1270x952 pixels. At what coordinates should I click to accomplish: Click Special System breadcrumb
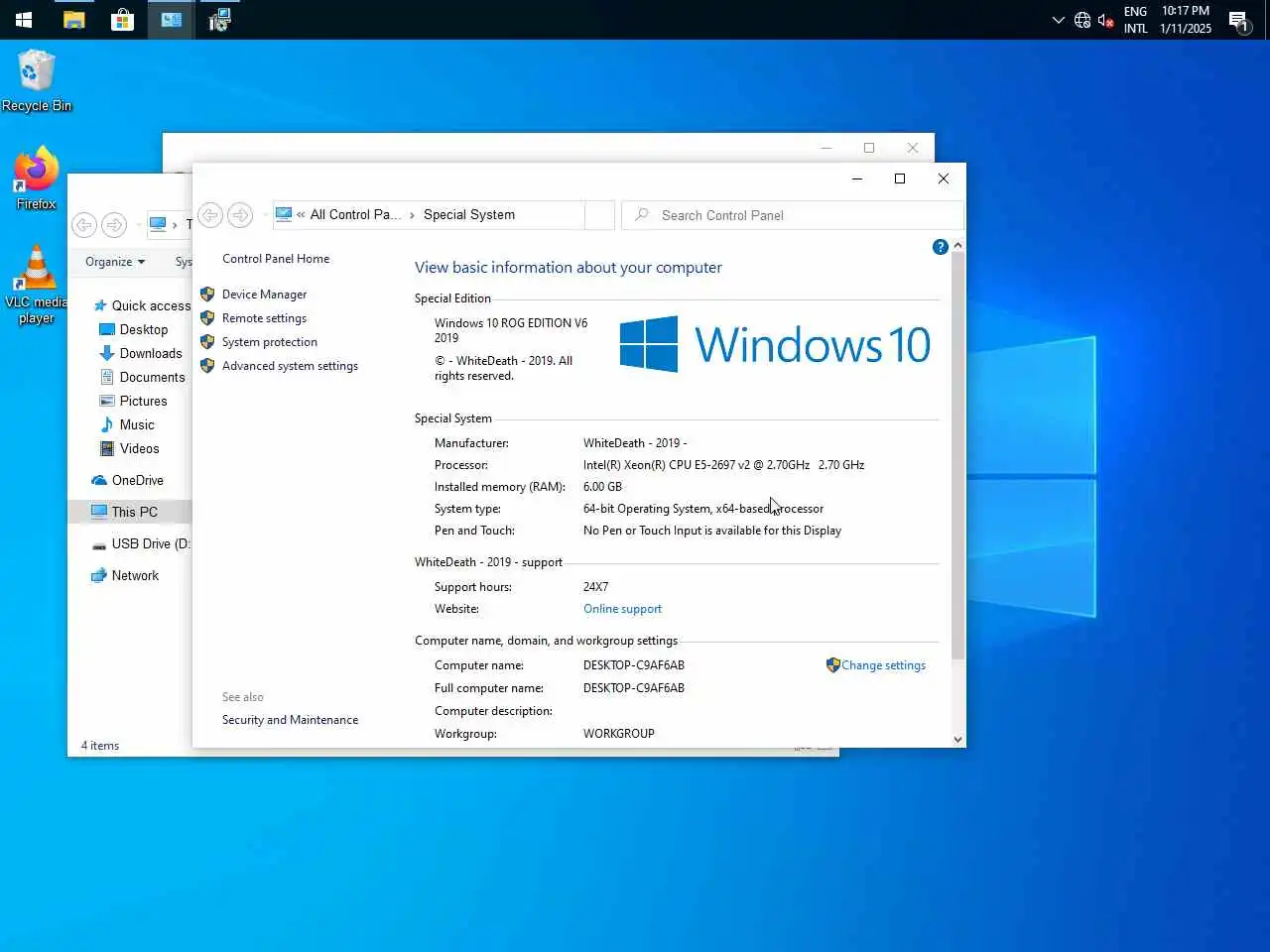click(x=469, y=215)
